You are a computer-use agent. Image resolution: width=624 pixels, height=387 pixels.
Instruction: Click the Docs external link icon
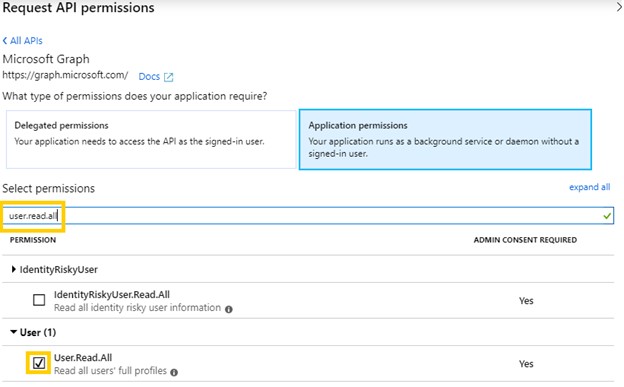coord(169,77)
